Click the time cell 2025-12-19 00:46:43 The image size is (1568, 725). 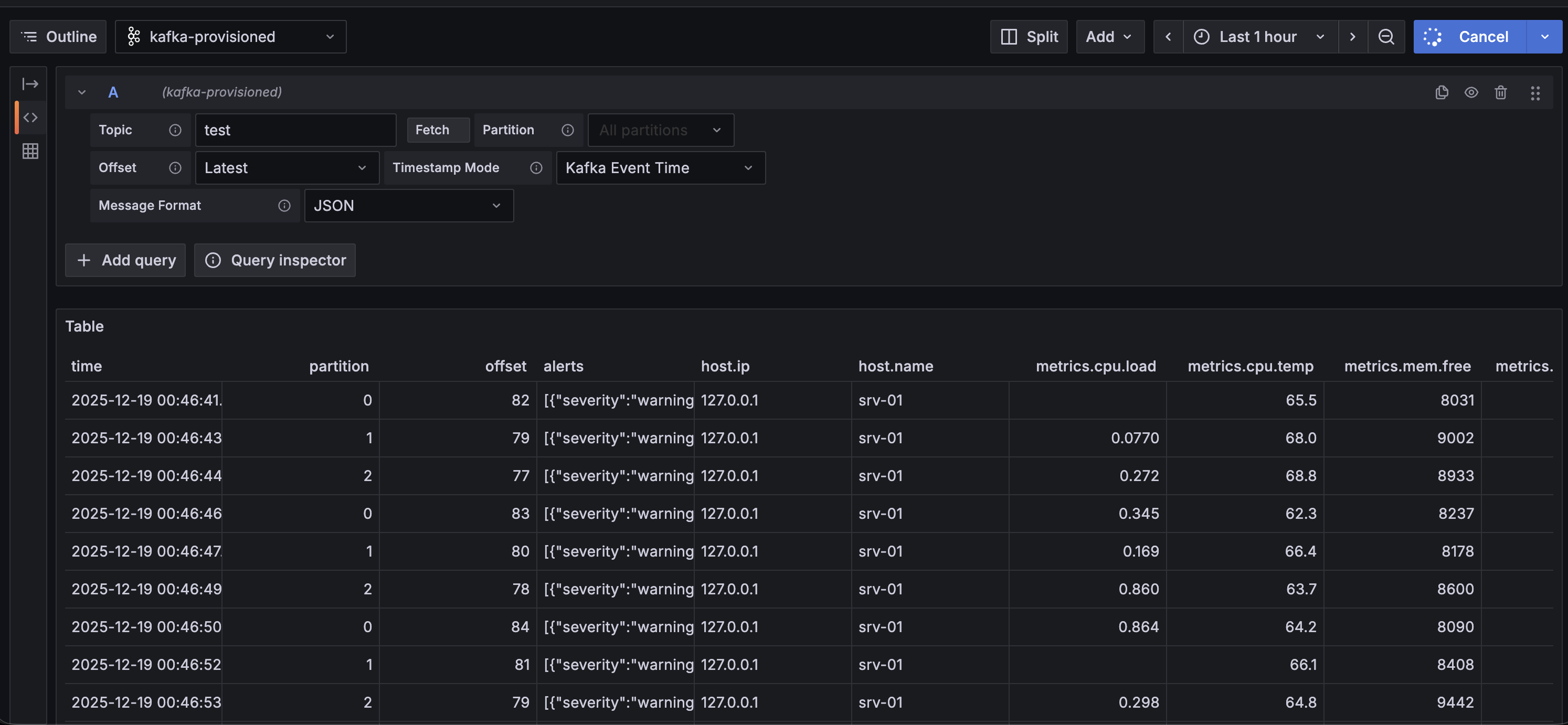pyautogui.click(x=144, y=438)
